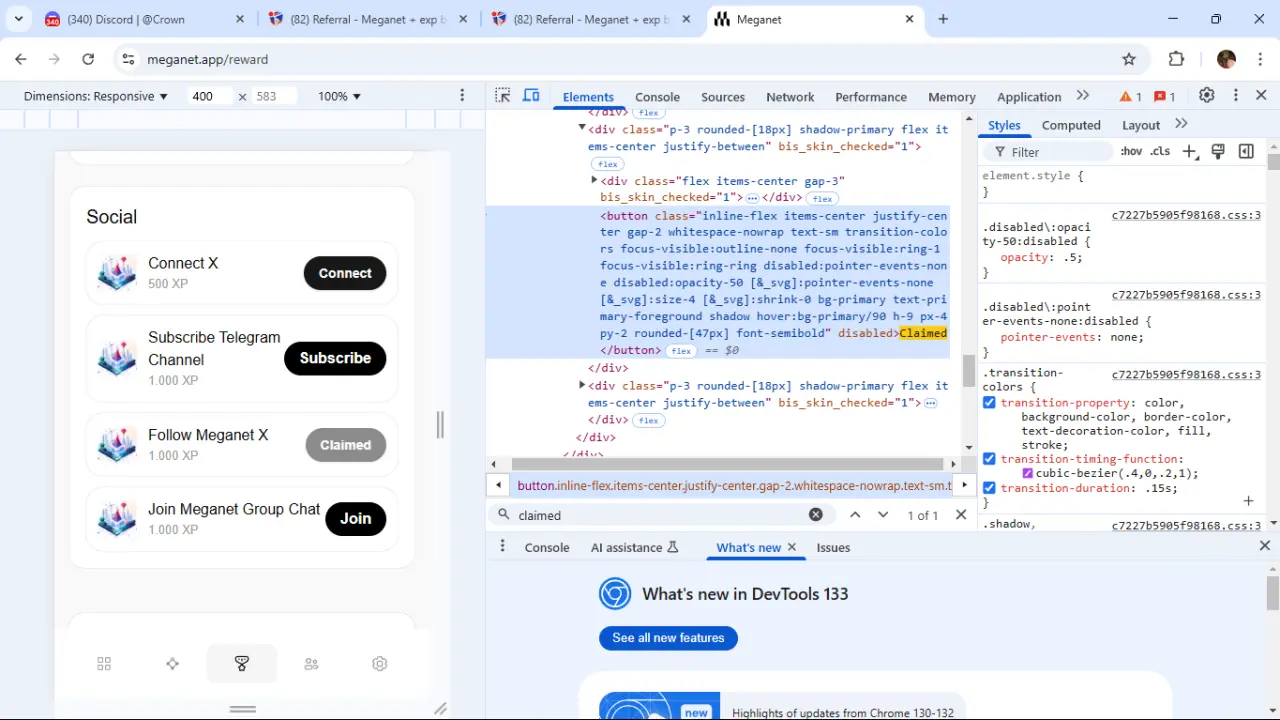Add a new style rule plus icon
Screen dimensions: 1280x720
coord(1189,152)
